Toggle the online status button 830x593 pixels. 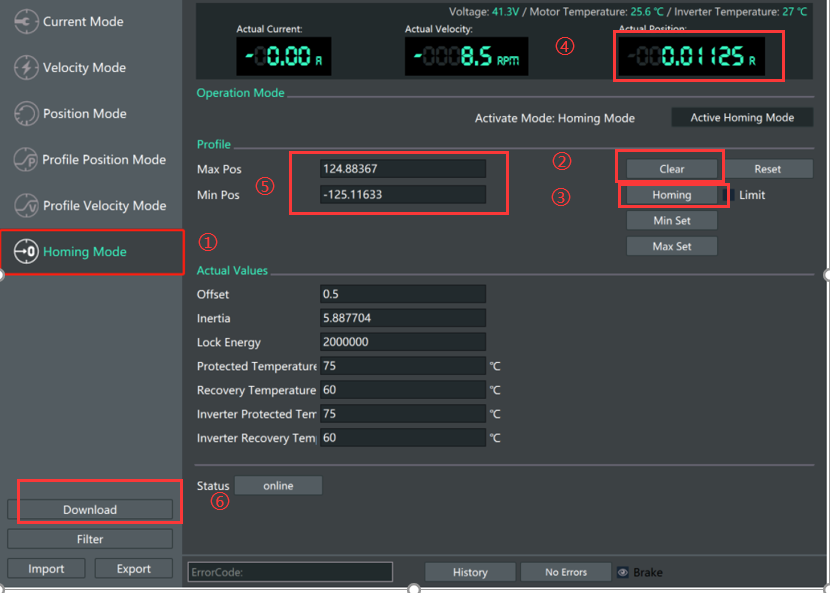pos(278,486)
